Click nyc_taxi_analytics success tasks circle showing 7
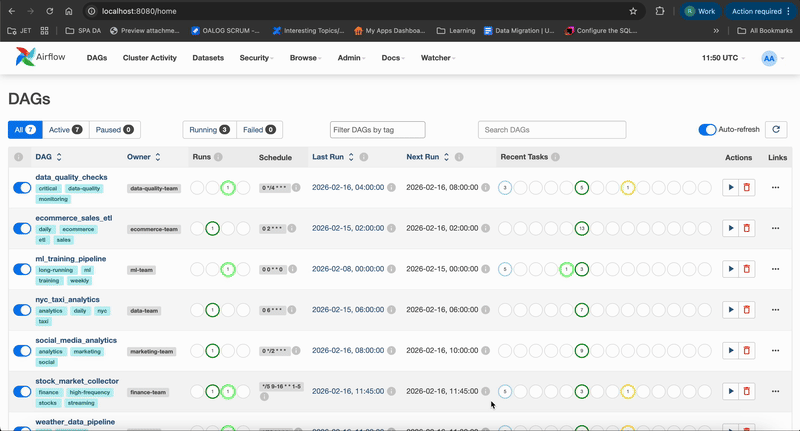The height and width of the screenshot is (431, 800). click(582, 310)
